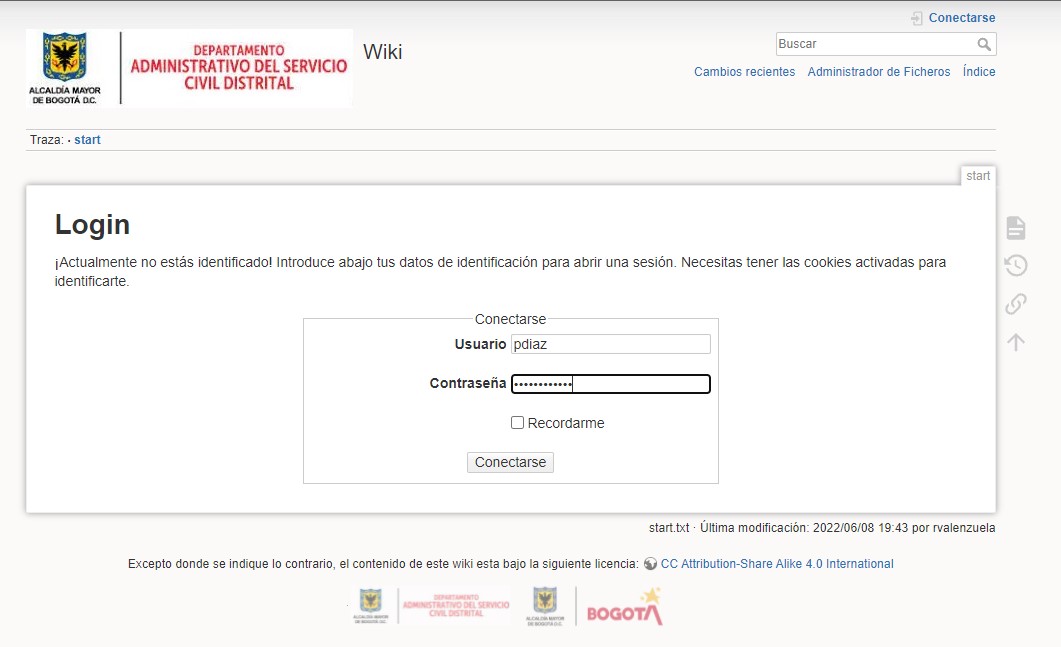Image resolution: width=1061 pixels, height=647 pixels.
Task: Click the login icon beside Conectarse at top
Action: (x=916, y=18)
